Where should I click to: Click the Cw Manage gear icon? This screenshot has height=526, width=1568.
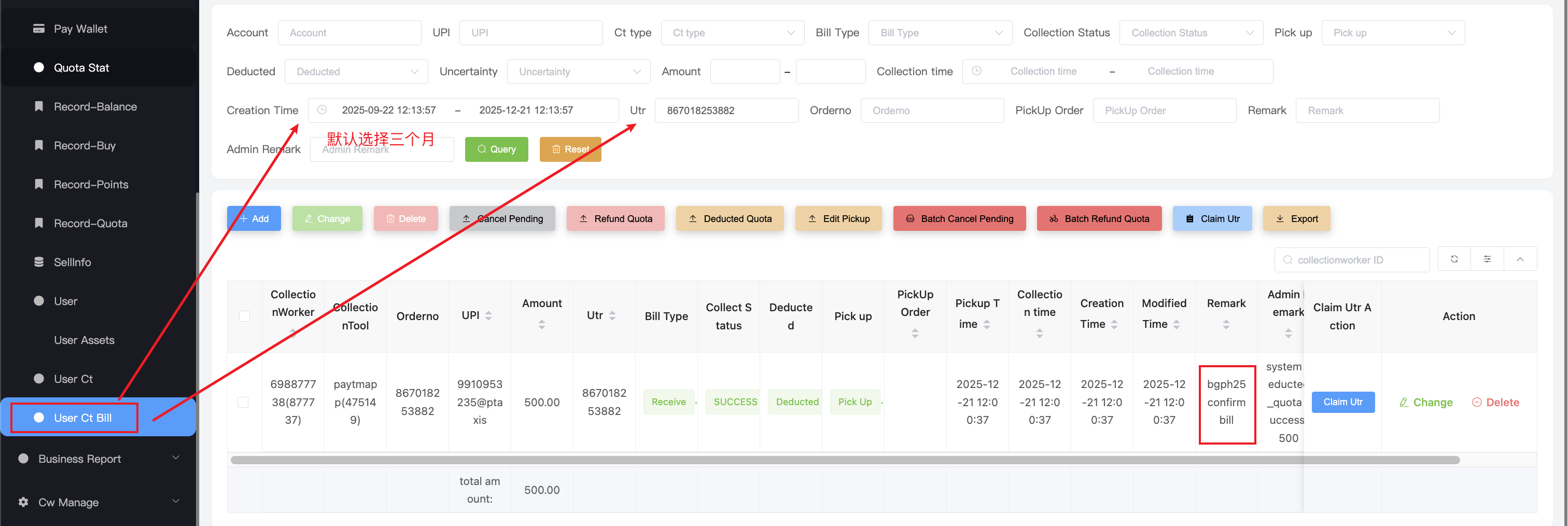click(x=23, y=502)
